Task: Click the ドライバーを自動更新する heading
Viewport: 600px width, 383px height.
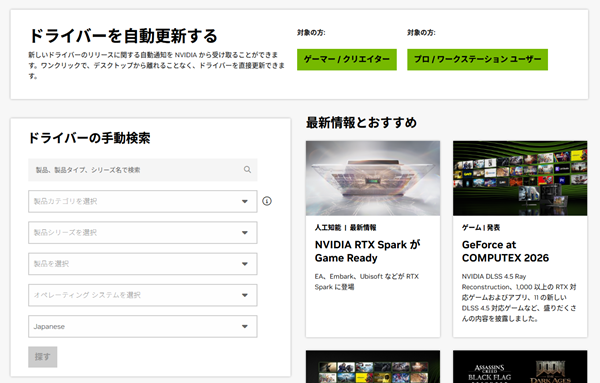Action: click(123, 36)
